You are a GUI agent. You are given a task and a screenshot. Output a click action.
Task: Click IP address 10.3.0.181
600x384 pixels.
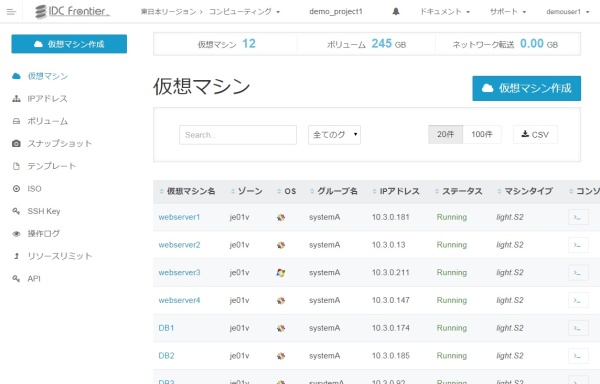pos(390,217)
